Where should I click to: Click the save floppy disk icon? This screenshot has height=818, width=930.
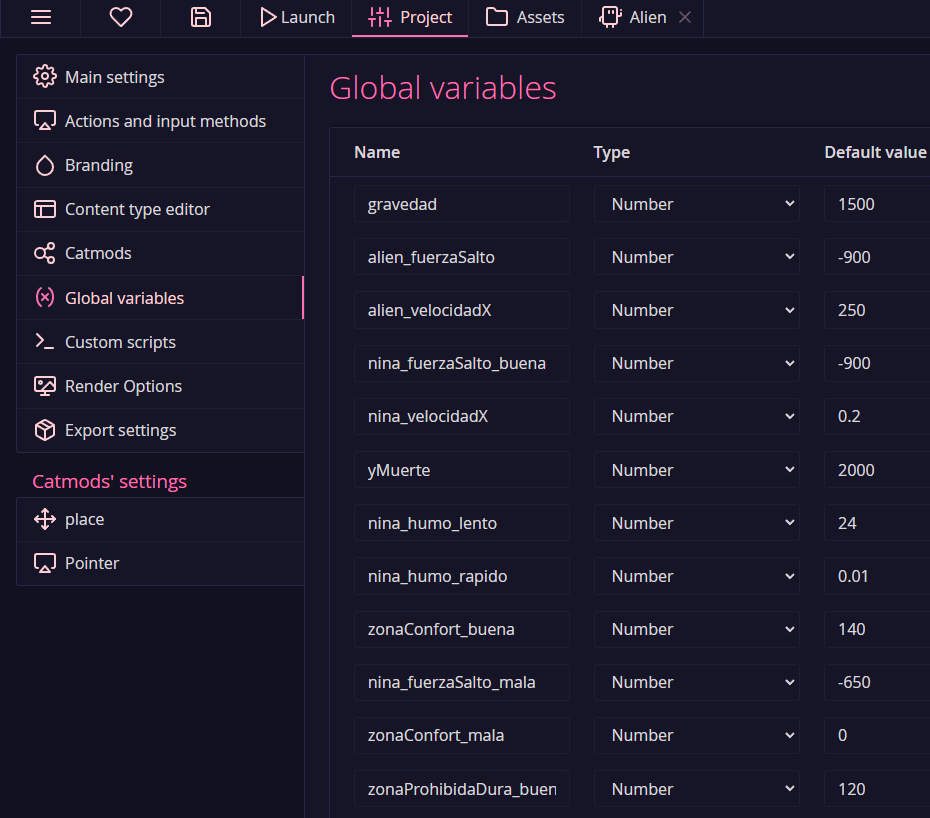point(201,17)
